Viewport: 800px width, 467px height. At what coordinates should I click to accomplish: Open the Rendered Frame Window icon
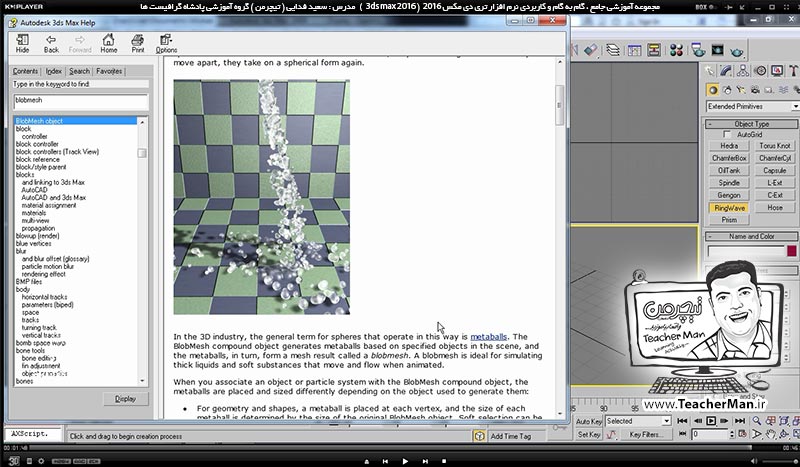(x=717, y=50)
